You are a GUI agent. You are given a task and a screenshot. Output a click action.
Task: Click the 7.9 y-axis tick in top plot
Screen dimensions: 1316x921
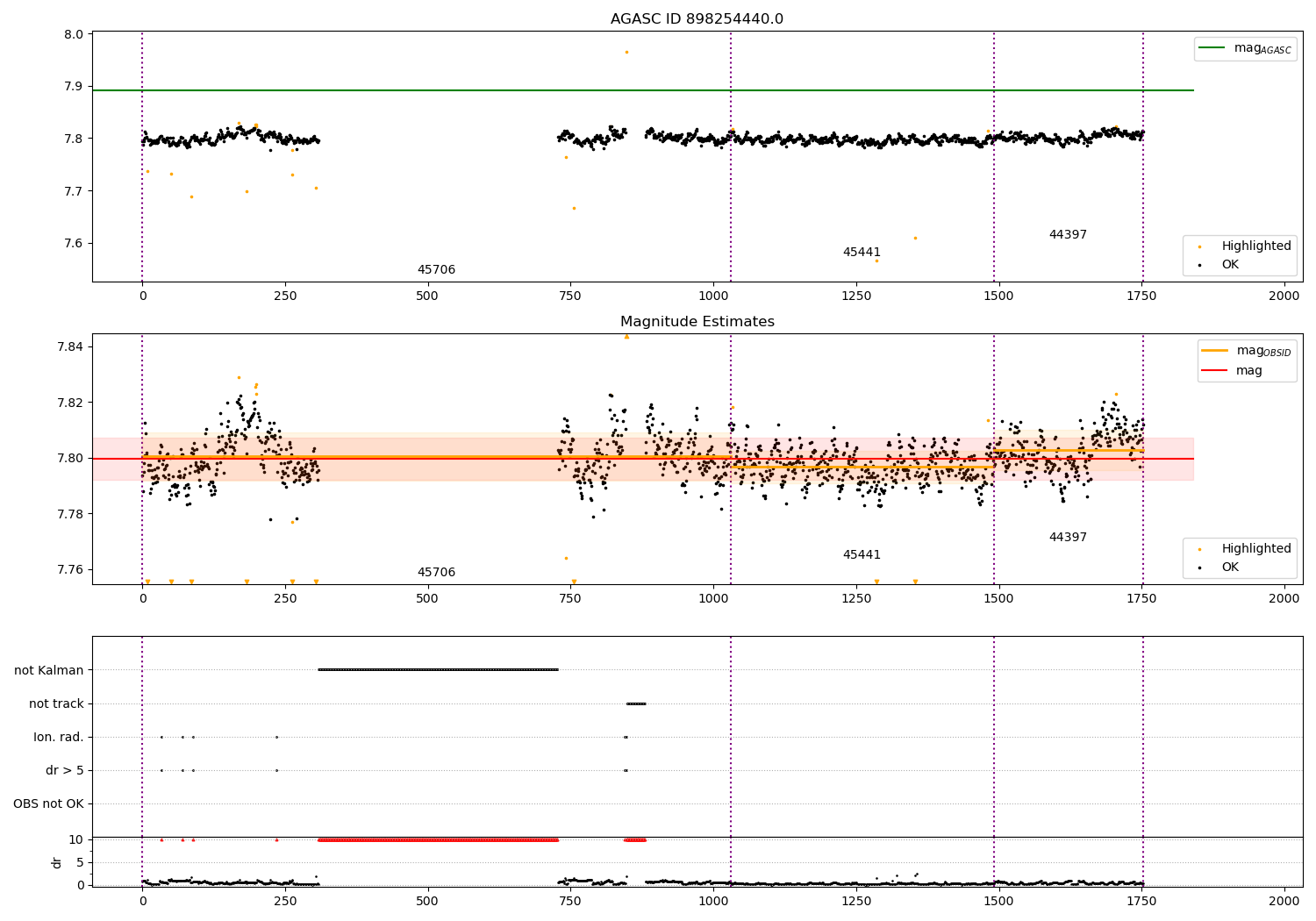coord(74,86)
